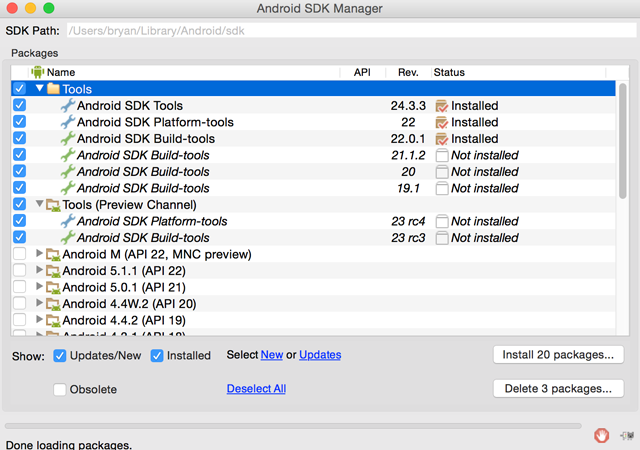
Task: Click the SDK Path text field
Action: point(350,31)
